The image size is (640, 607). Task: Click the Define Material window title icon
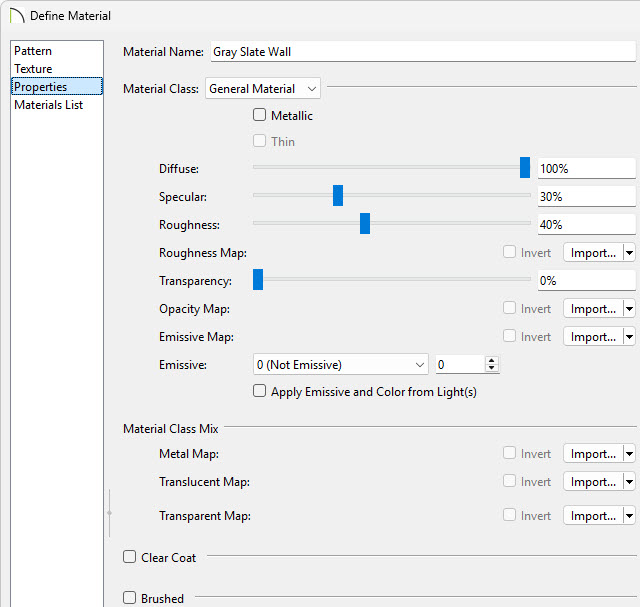(x=17, y=16)
